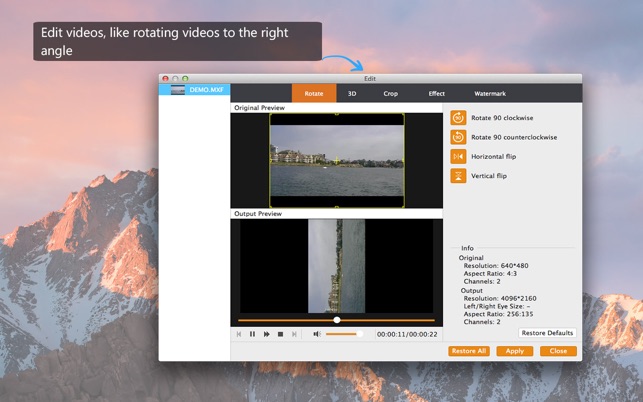
Task: Fast forward the preview video
Action: click(x=266, y=334)
